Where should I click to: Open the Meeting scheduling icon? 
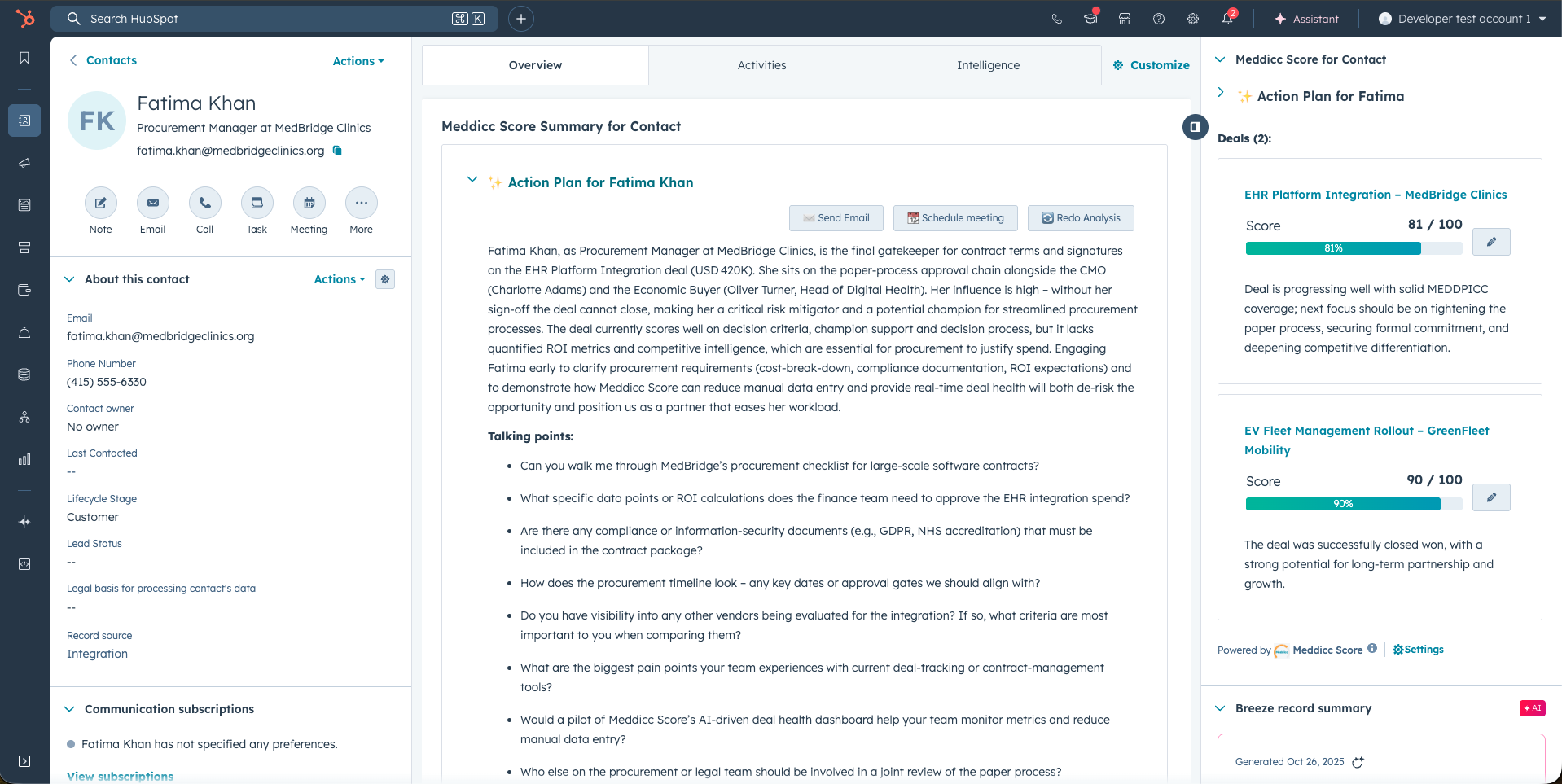pos(309,204)
